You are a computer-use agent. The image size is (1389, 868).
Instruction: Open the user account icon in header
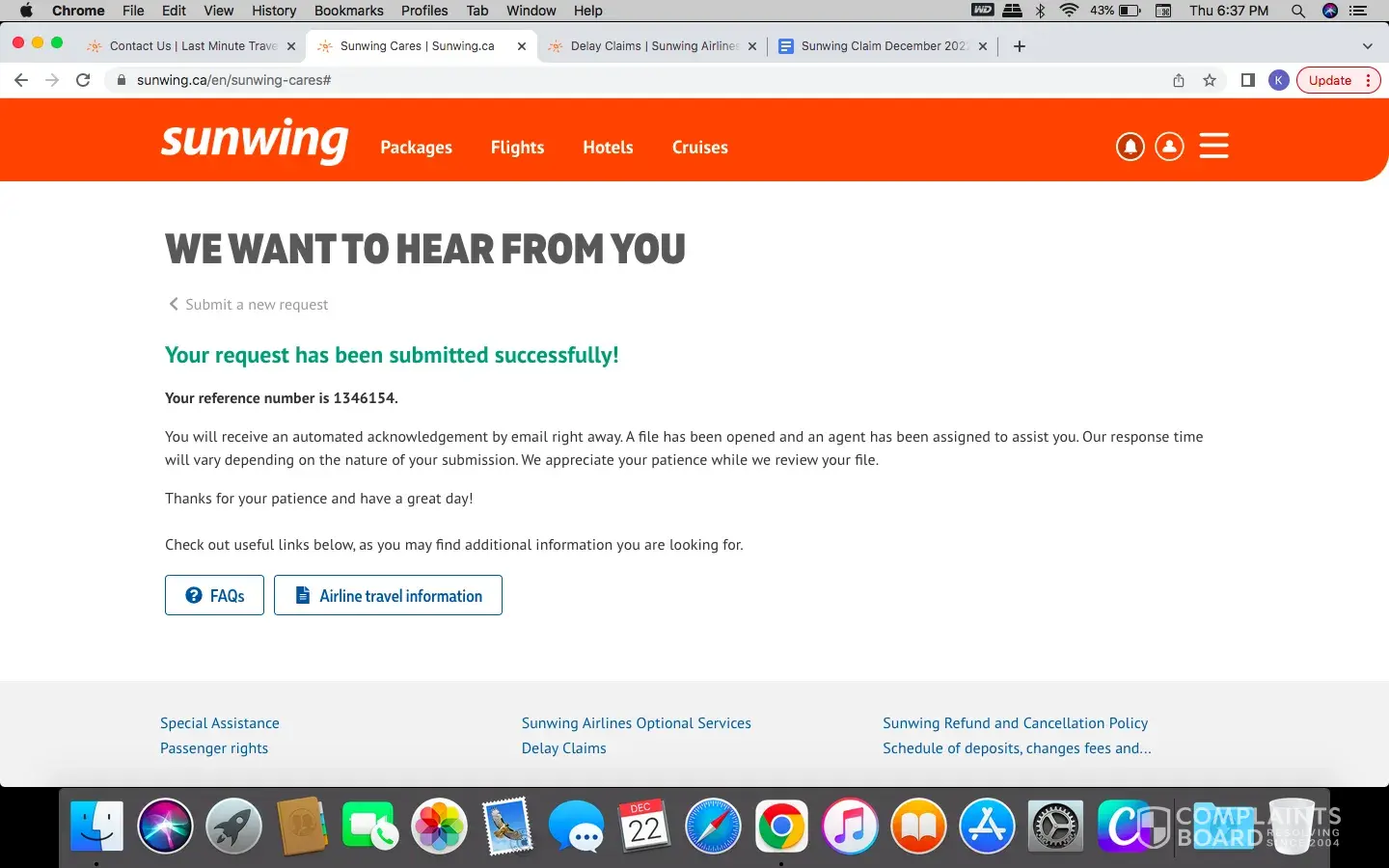click(x=1169, y=147)
